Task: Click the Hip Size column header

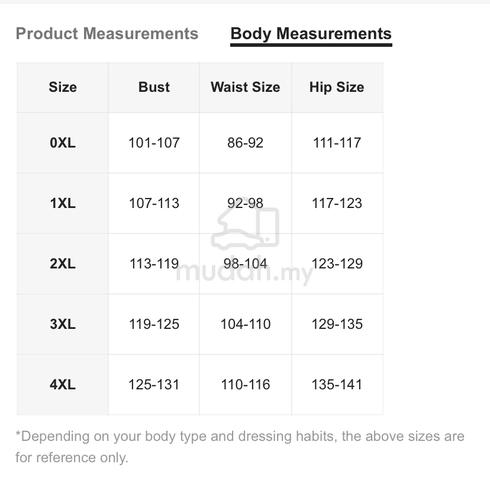Action: pyautogui.click(x=337, y=87)
